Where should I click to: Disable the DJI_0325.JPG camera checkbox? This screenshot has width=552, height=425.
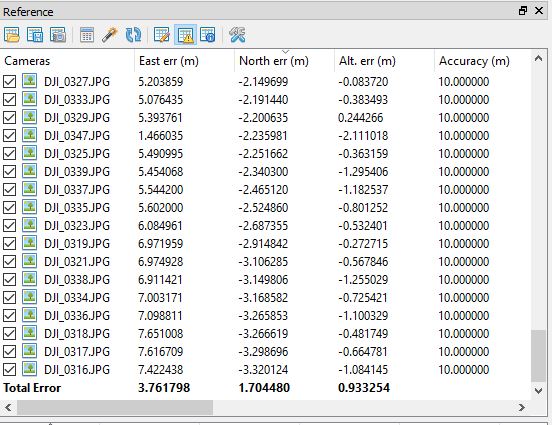click(x=10, y=154)
